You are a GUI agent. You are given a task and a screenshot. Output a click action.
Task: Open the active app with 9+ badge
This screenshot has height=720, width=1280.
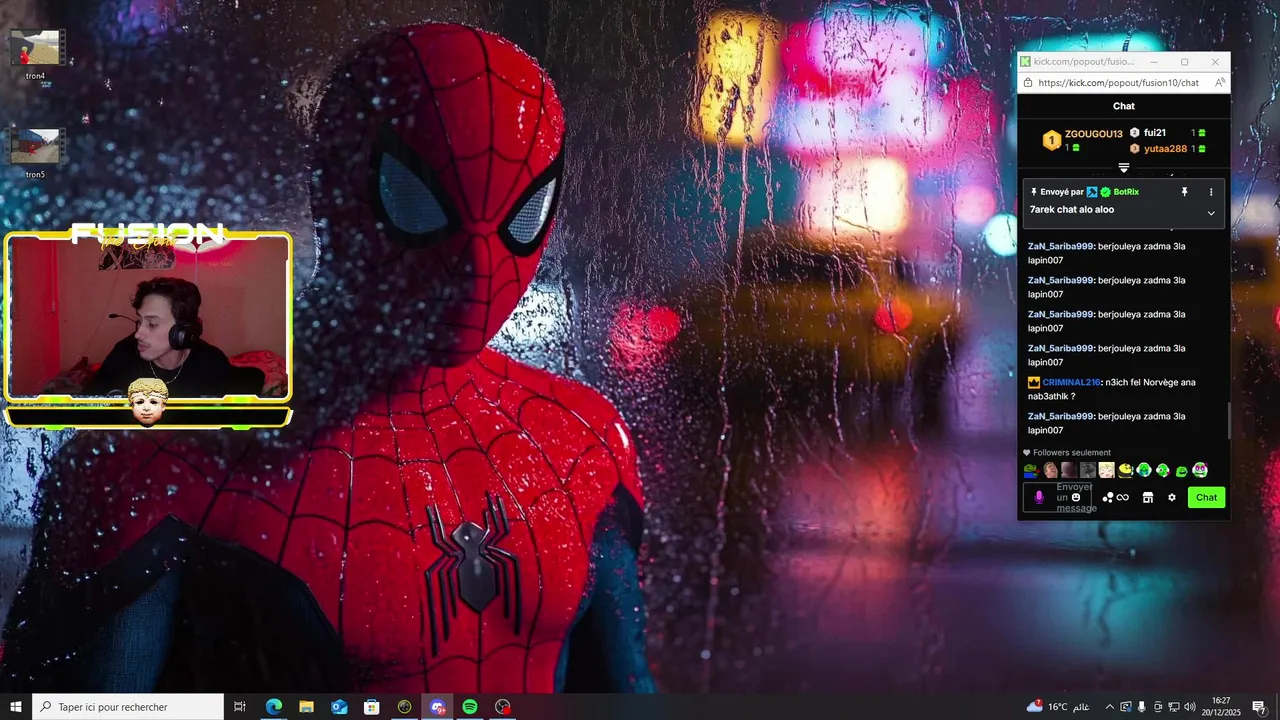(x=437, y=707)
